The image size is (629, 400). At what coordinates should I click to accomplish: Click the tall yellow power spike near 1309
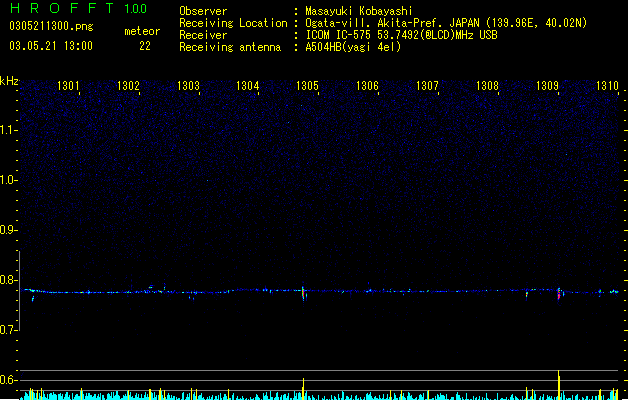pos(558,385)
